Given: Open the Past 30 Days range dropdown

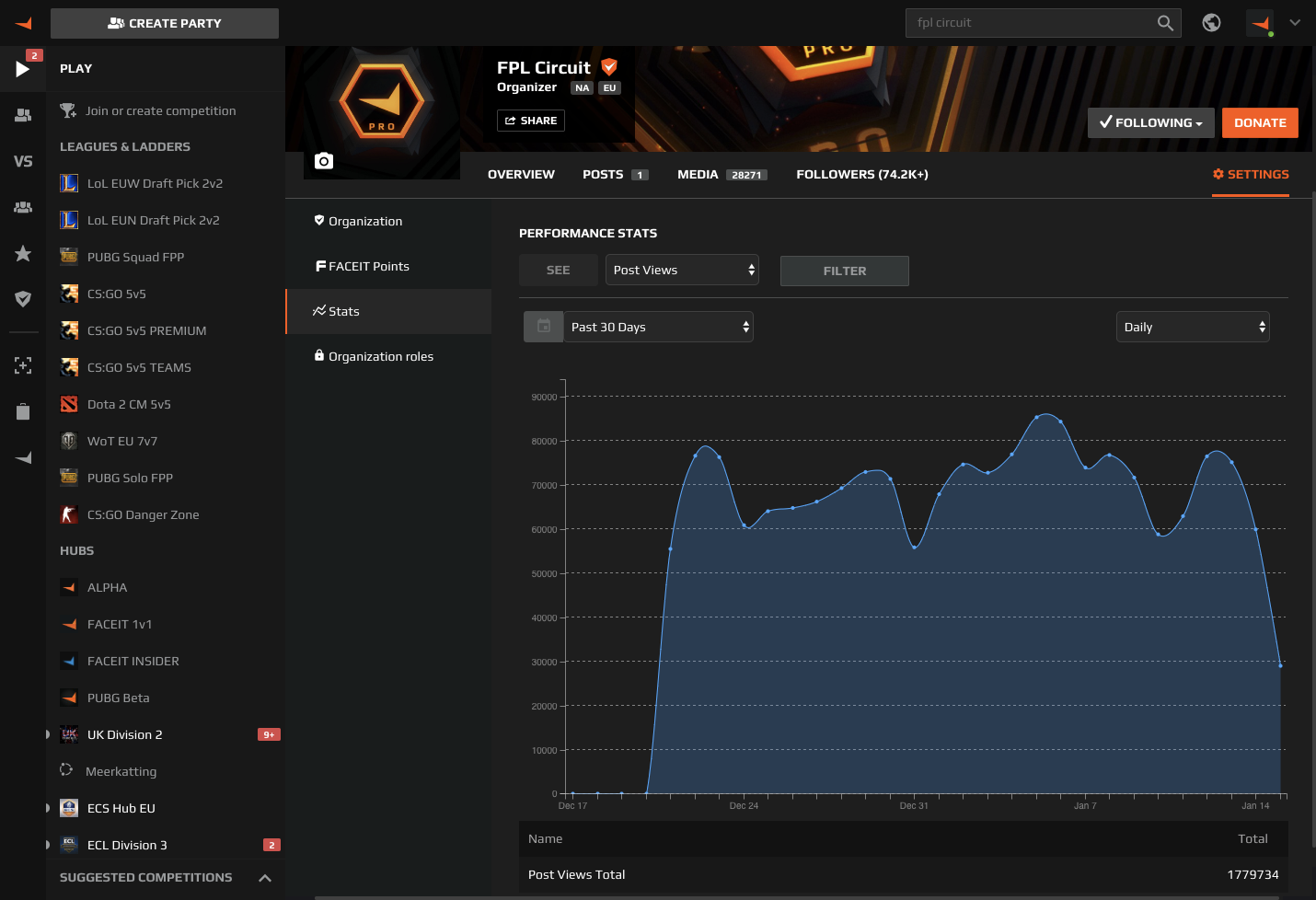Looking at the screenshot, I should coord(658,327).
